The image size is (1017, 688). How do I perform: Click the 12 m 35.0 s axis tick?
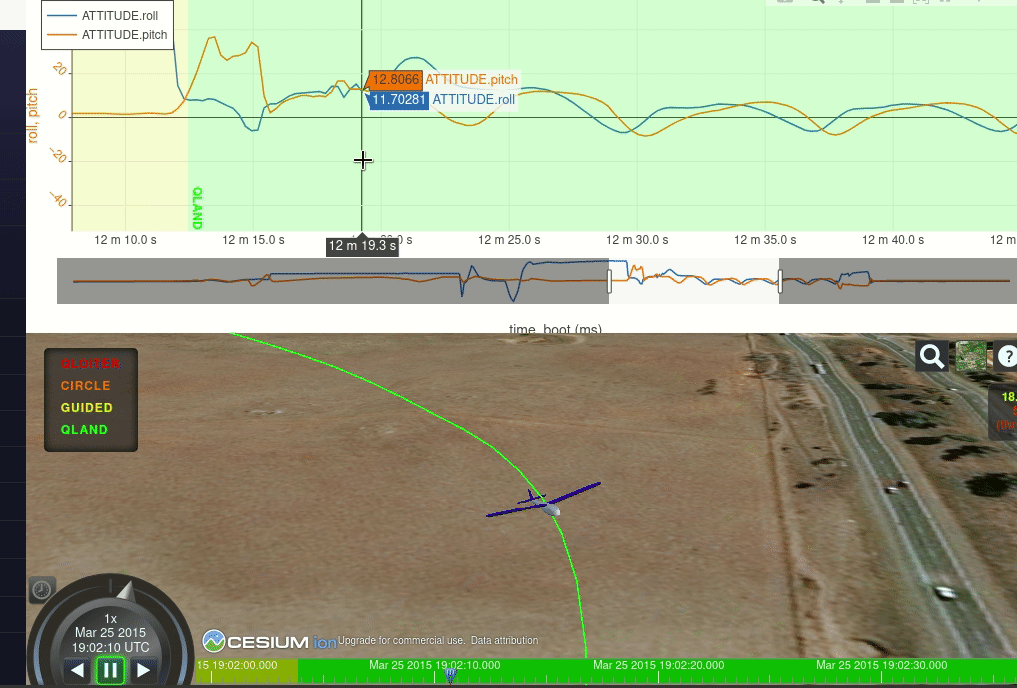765,240
